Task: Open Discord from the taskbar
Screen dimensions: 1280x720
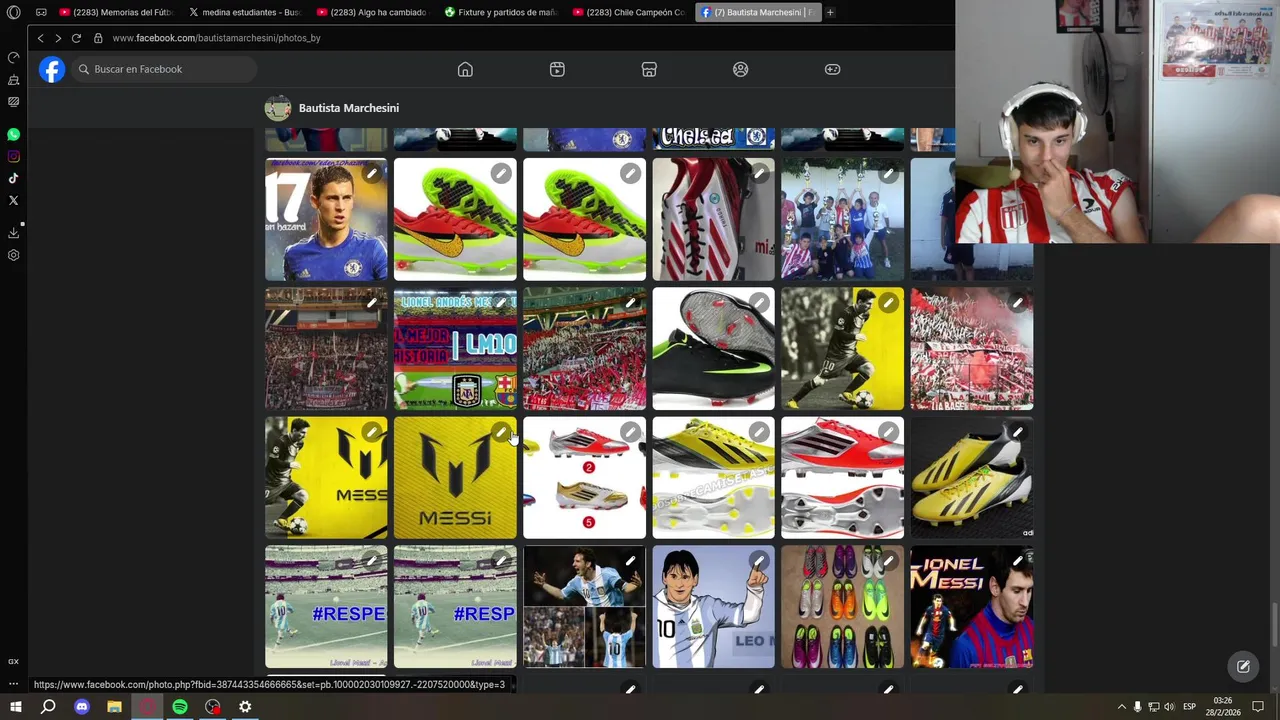Action: coord(82,707)
